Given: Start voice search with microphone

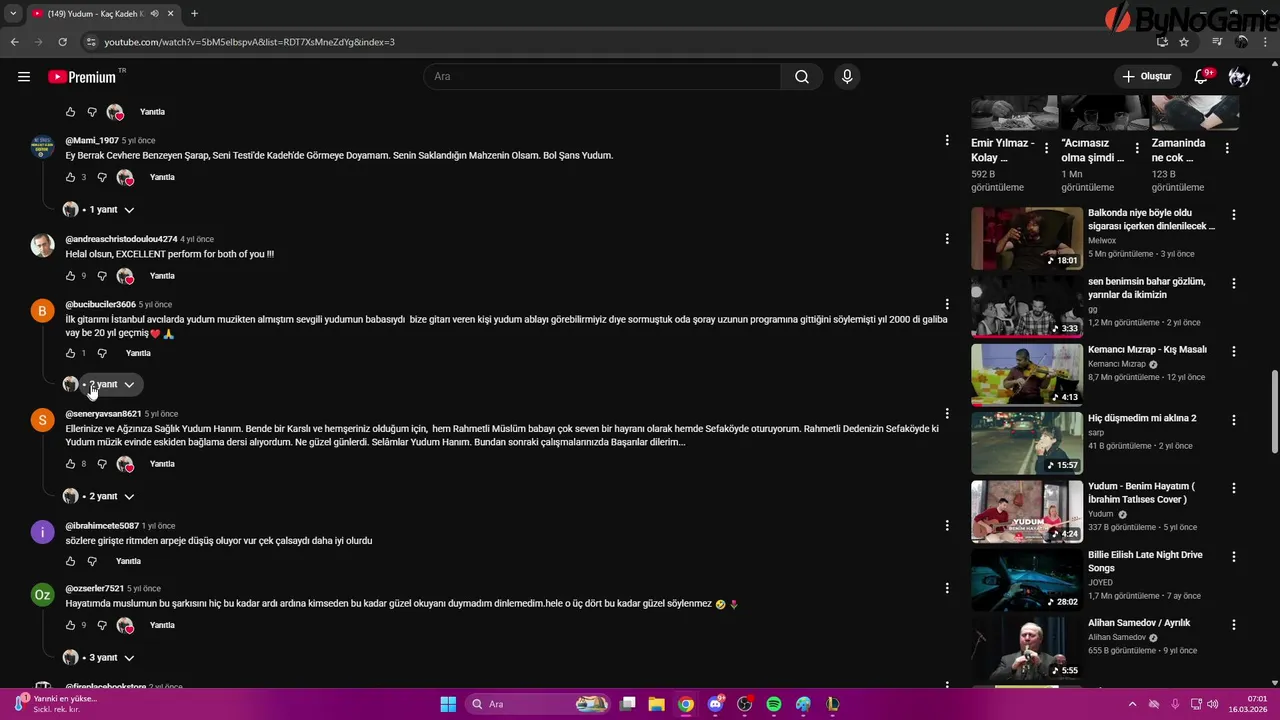Looking at the screenshot, I should click(x=847, y=77).
